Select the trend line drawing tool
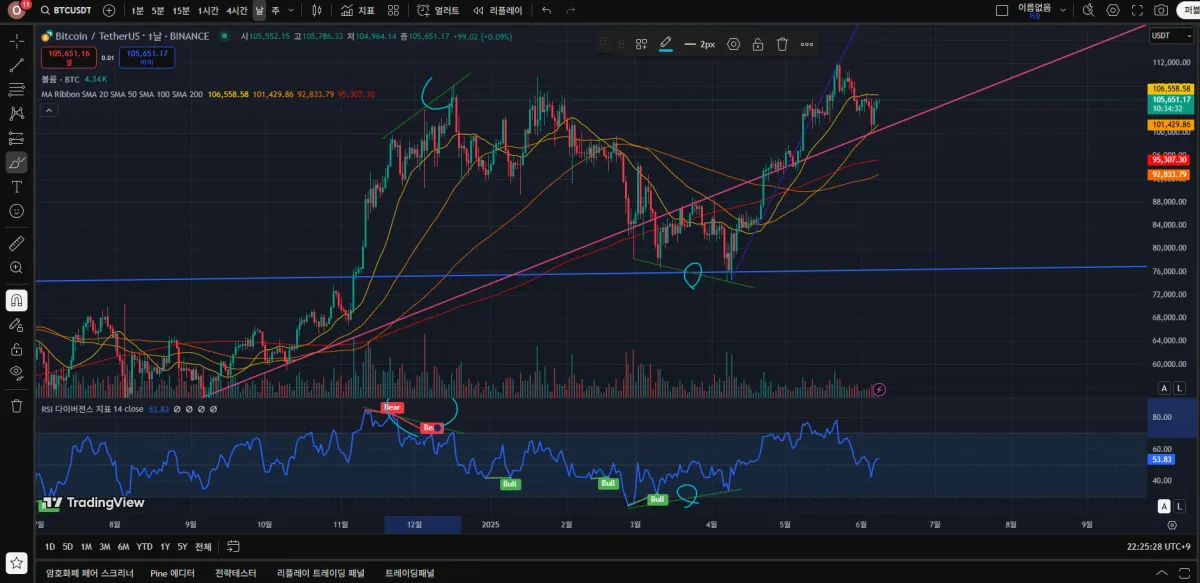This screenshot has height=583, width=1200. [x=16, y=65]
